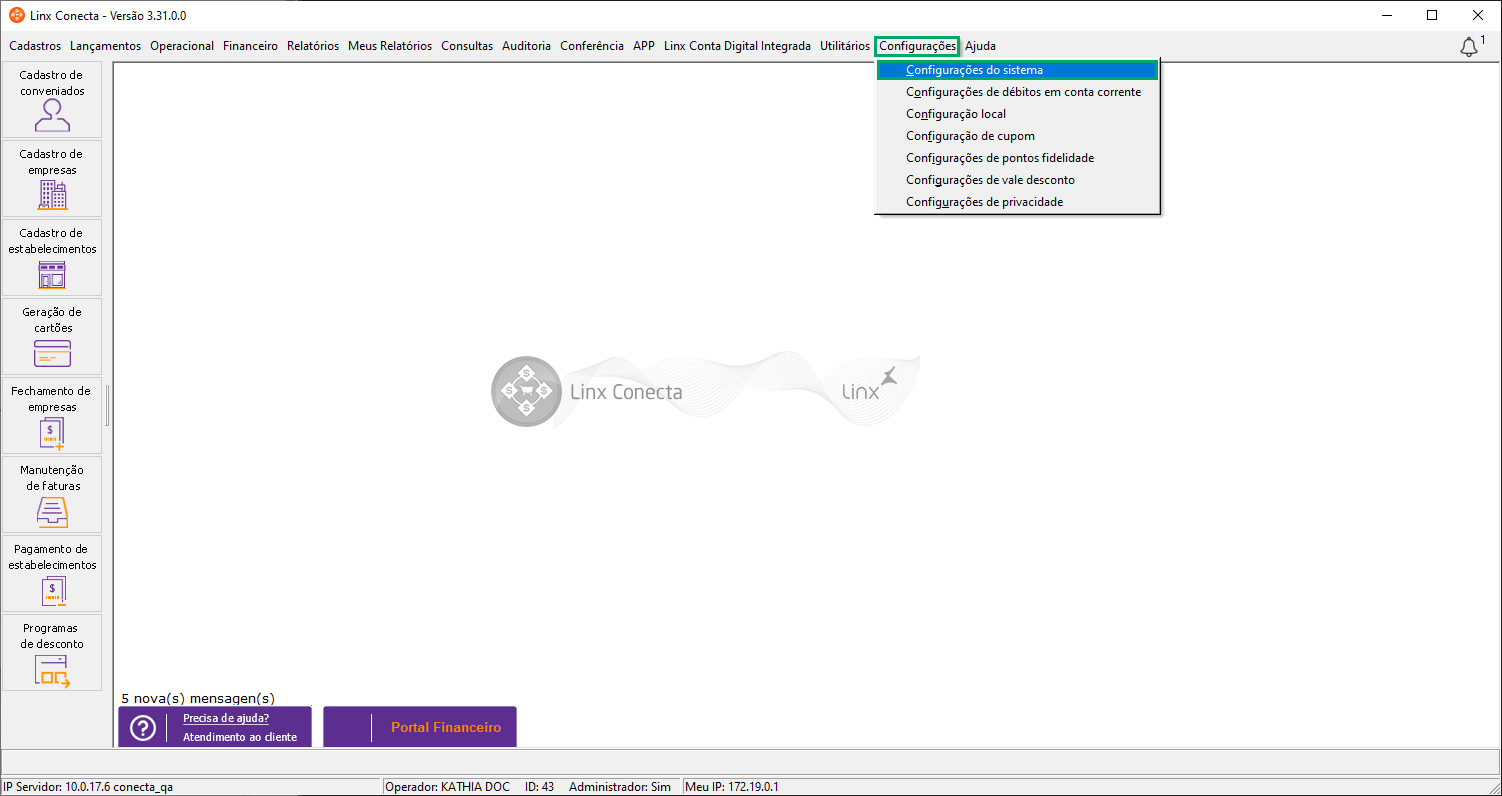Choose Configuração de cupom
The height and width of the screenshot is (796, 1502).
point(1017,136)
